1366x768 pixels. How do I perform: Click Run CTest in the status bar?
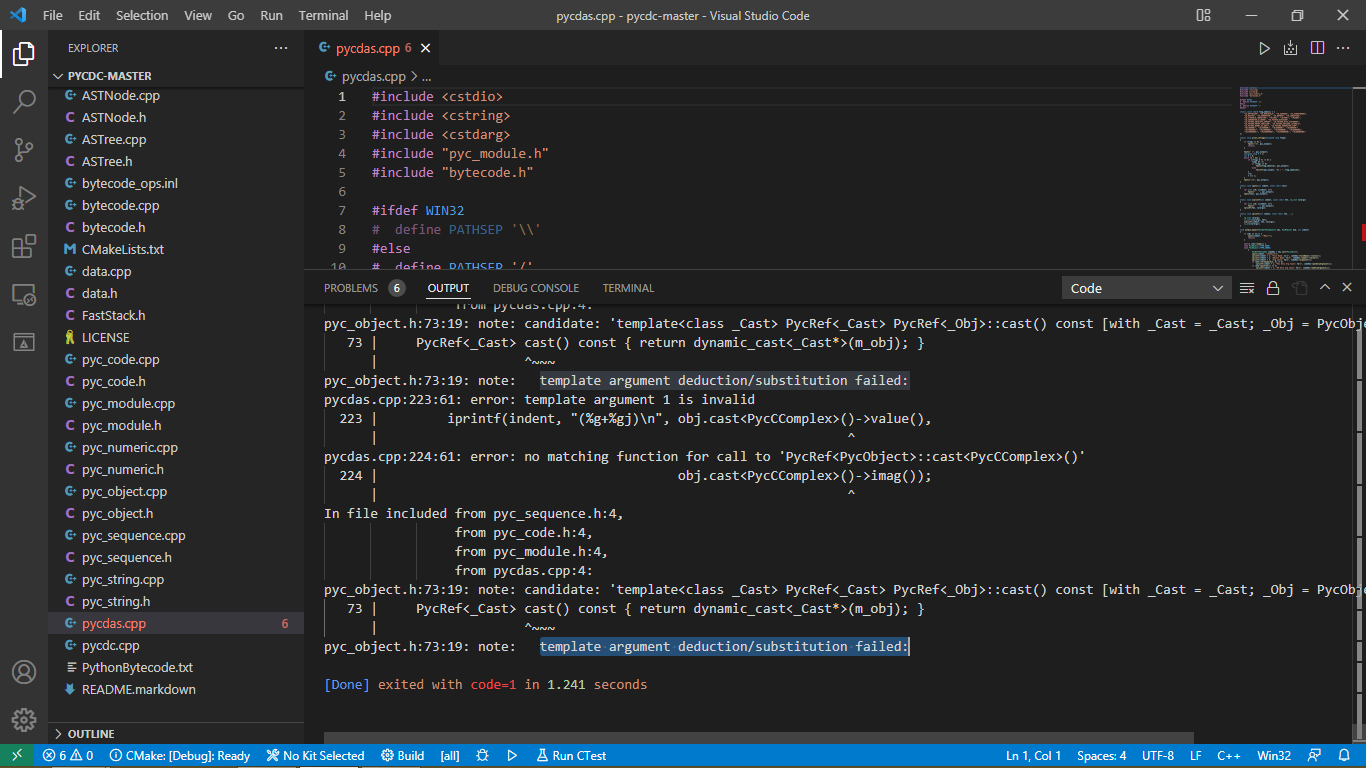pyautogui.click(x=571, y=756)
